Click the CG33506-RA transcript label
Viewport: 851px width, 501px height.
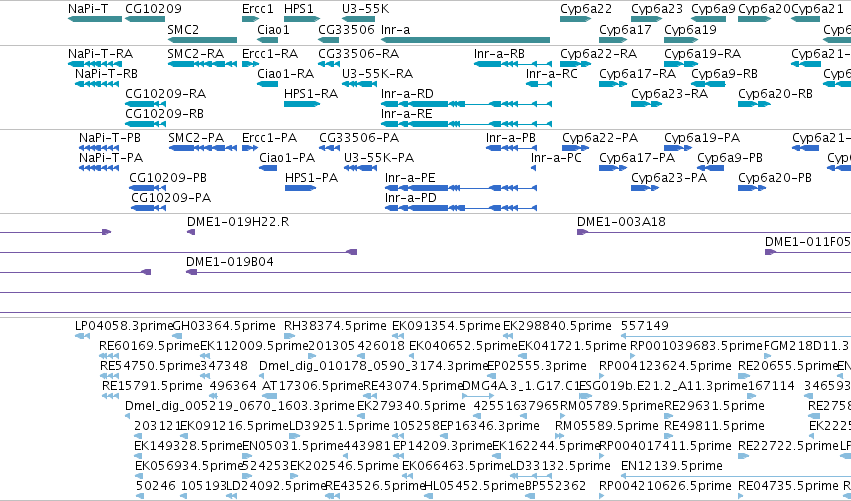359,54
